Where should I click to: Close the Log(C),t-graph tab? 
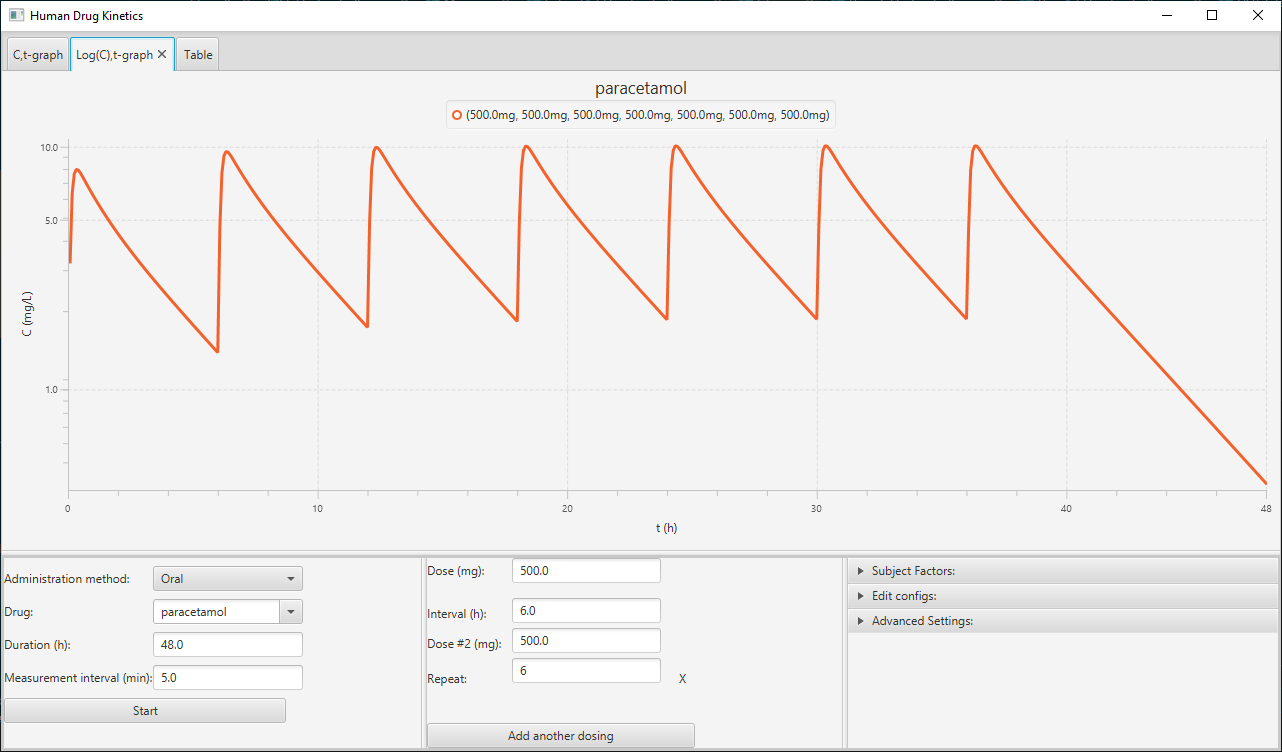(162, 55)
